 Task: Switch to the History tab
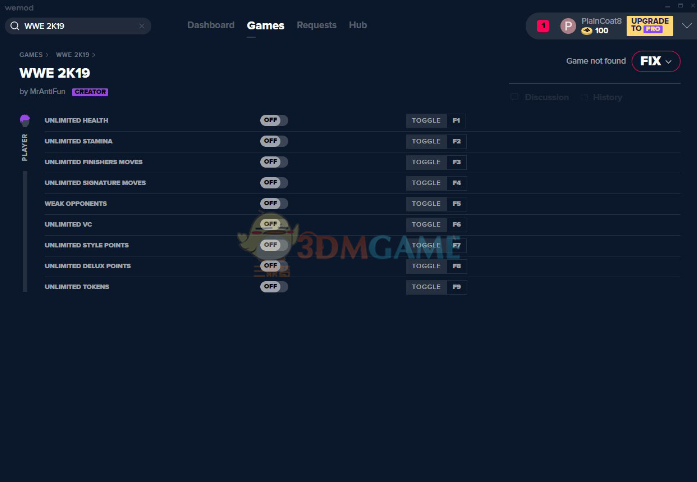pos(607,97)
